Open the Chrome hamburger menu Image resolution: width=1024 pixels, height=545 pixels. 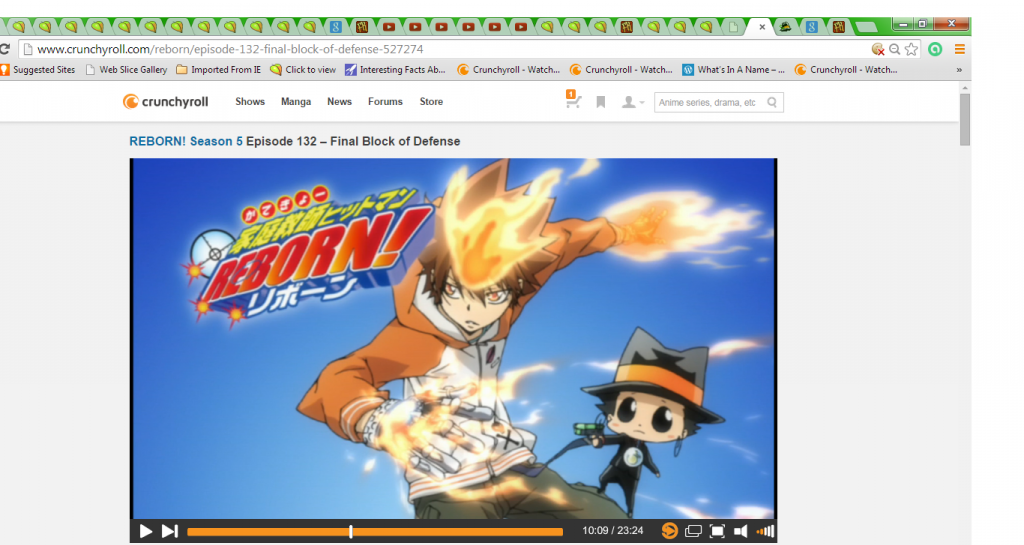click(x=959, y=49)
